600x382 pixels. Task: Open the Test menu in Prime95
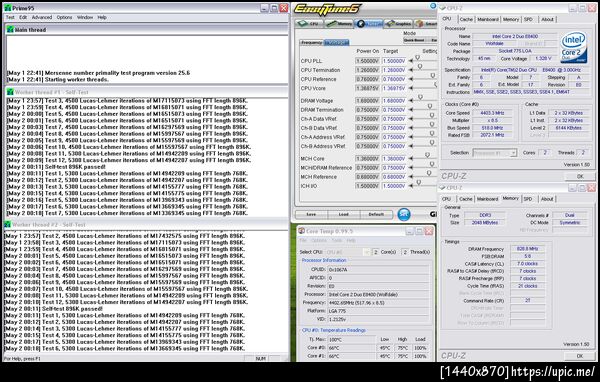click(x=10, y=17)
